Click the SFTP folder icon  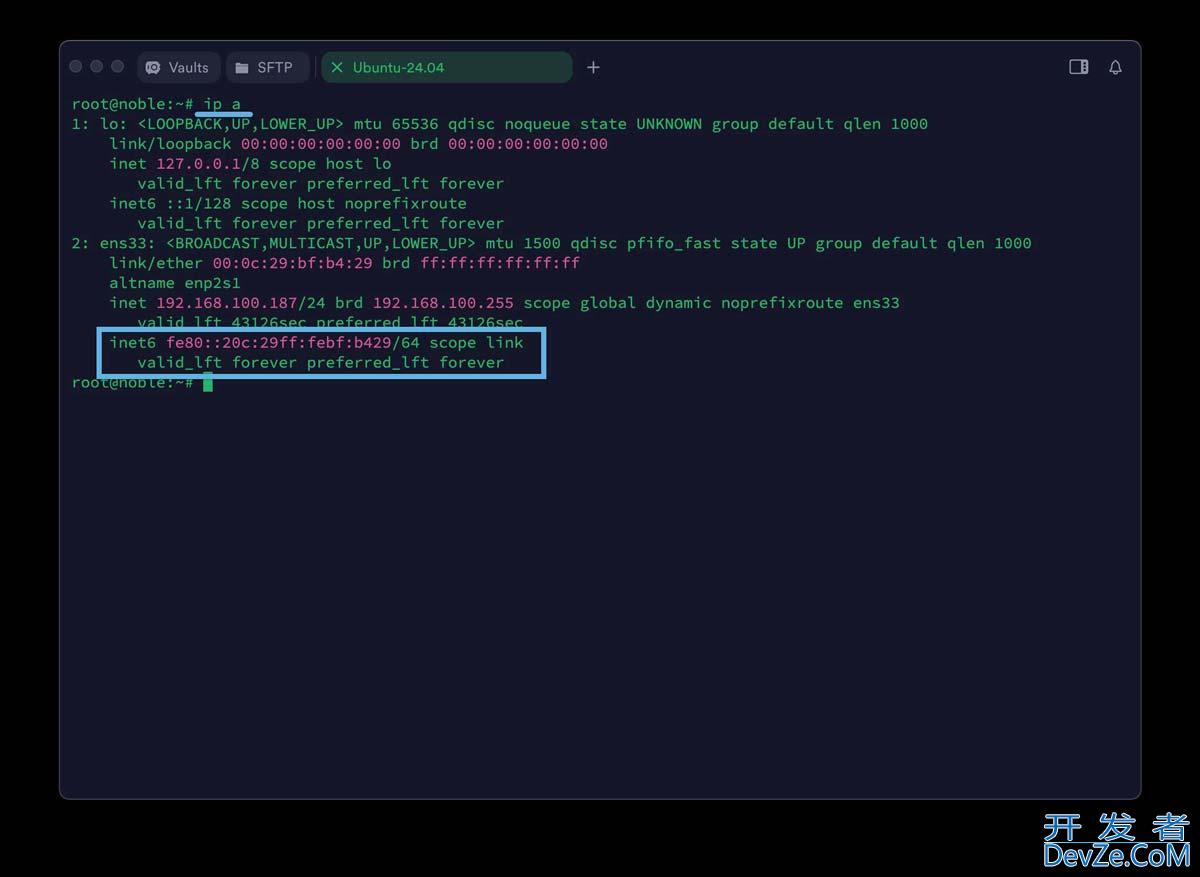(x=242, y=68)
